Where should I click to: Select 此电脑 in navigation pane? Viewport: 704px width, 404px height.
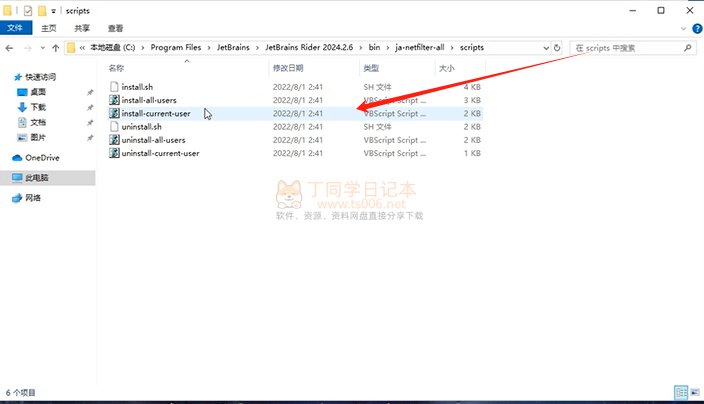pos(36,178)
